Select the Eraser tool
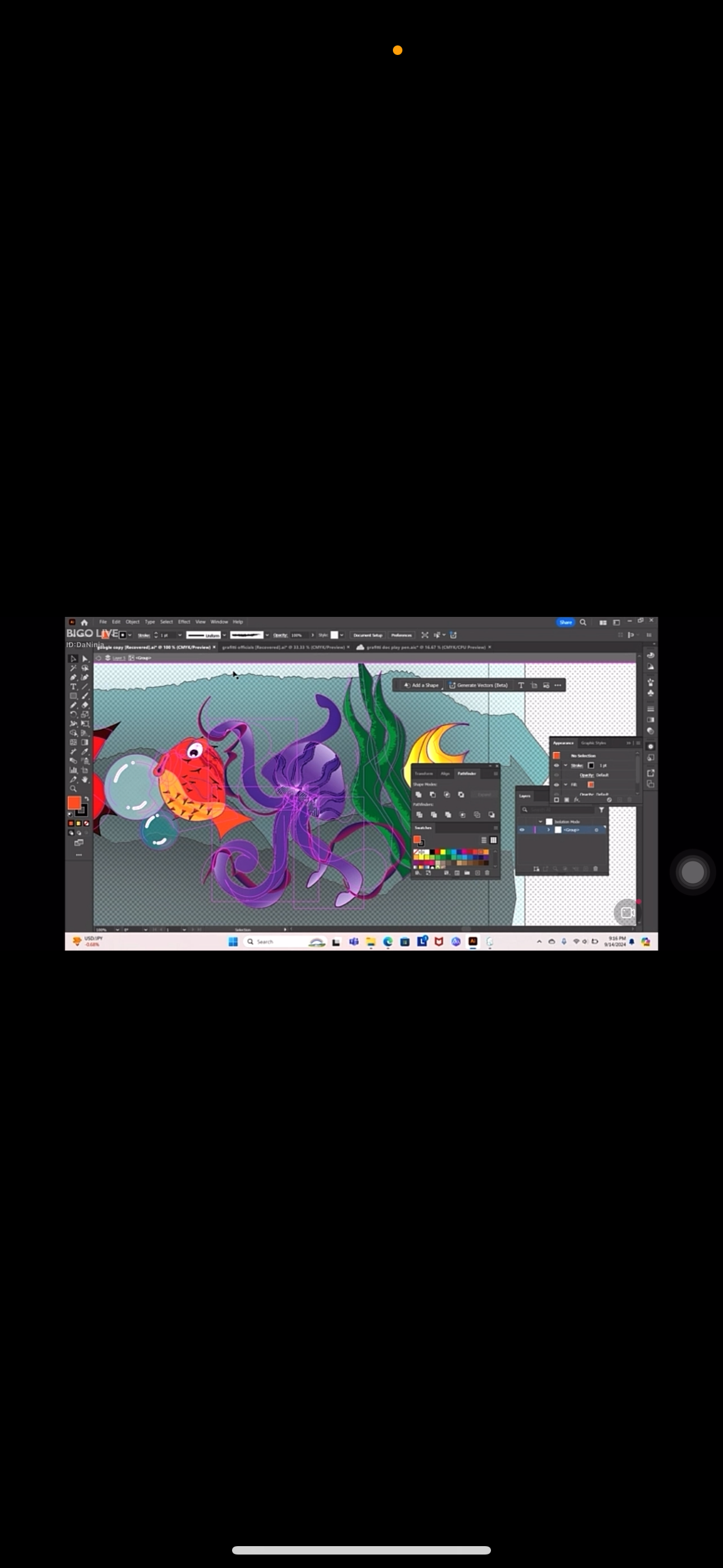This screenshot has width=723, height=1568. (x=85, y=705)
